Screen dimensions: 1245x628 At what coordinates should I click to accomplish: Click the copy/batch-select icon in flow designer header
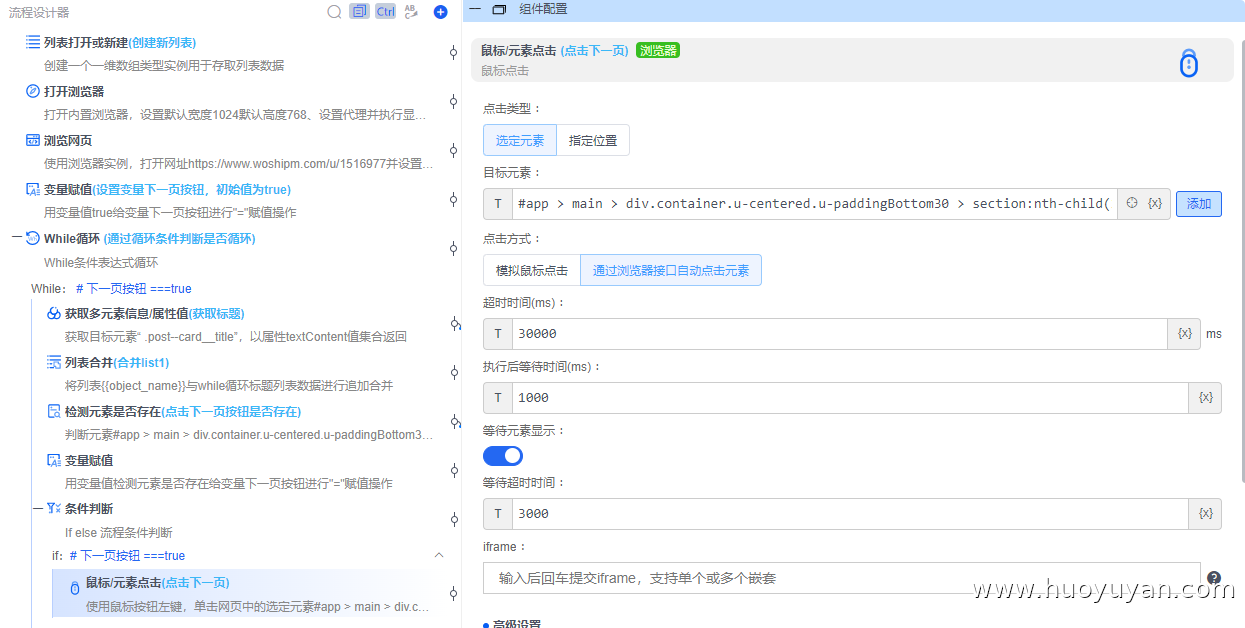coord(359,12)
